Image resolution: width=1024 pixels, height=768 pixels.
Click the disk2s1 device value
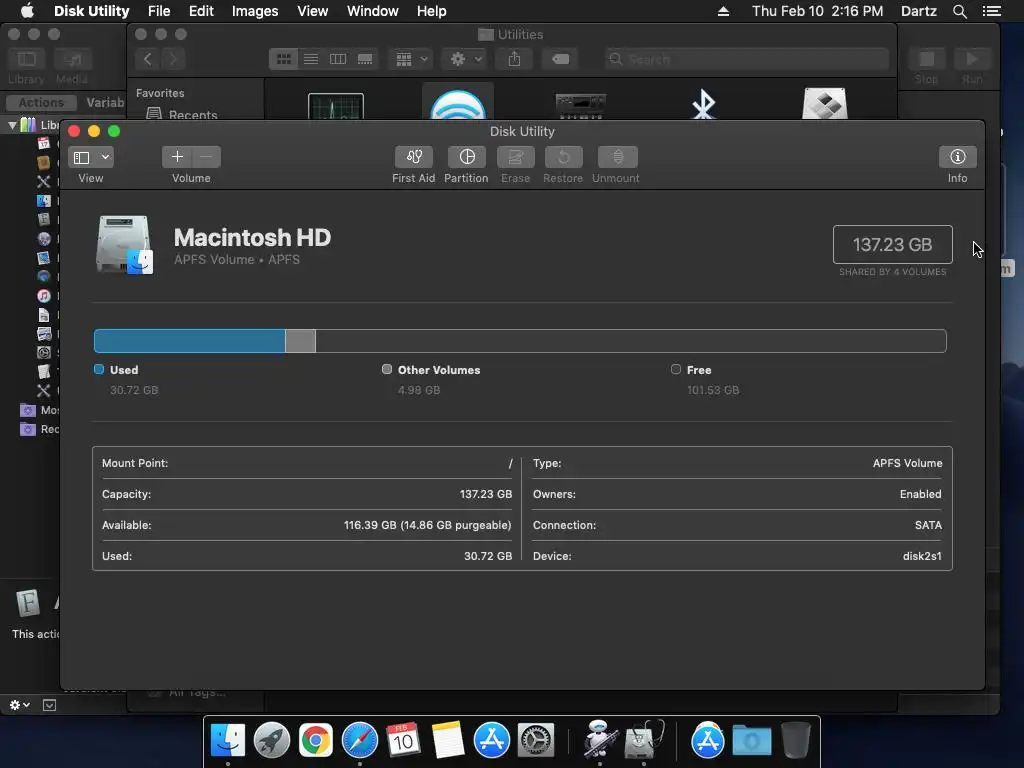coord(921,556)
